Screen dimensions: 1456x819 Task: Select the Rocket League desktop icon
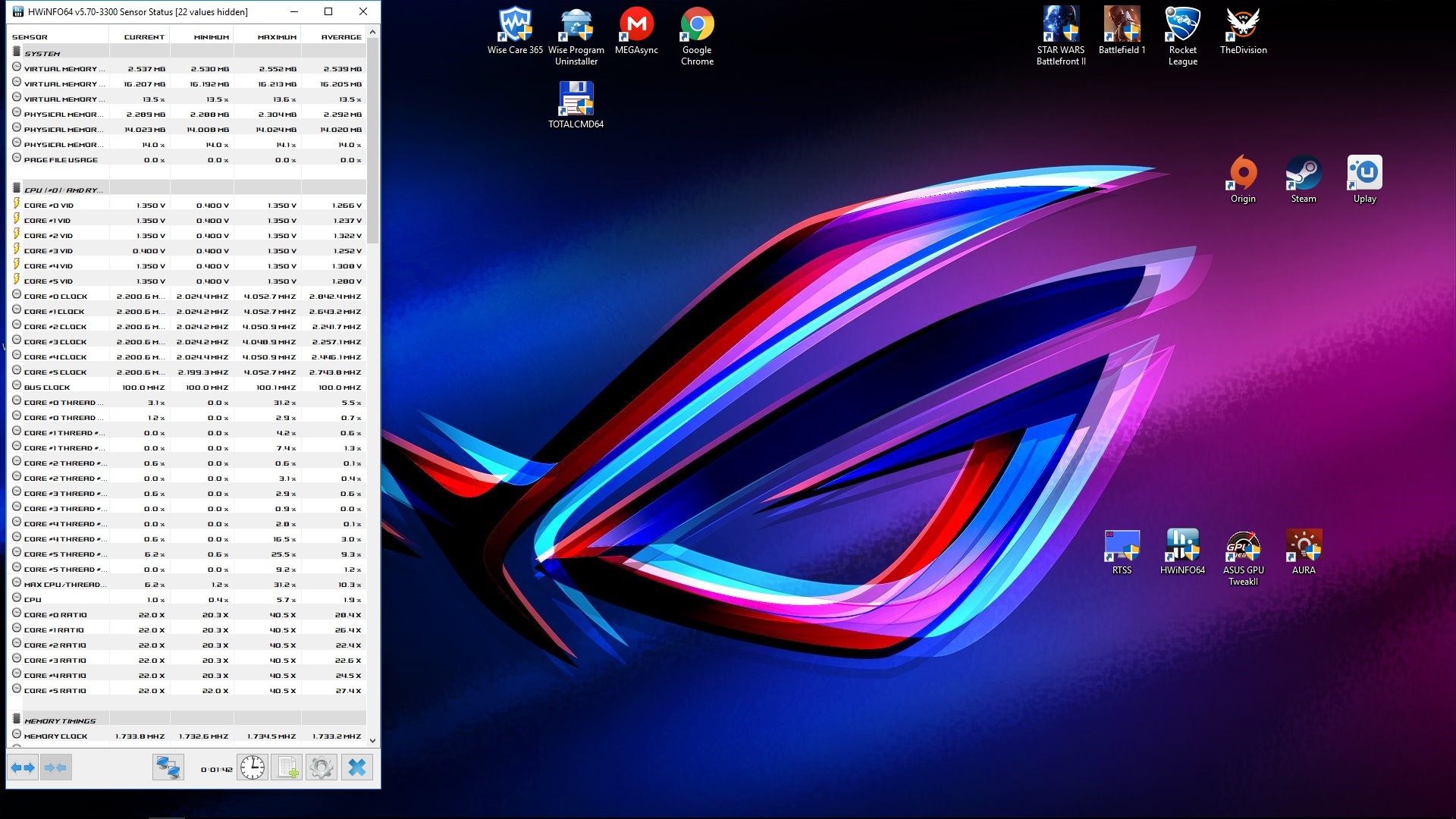coord(1182,36)
